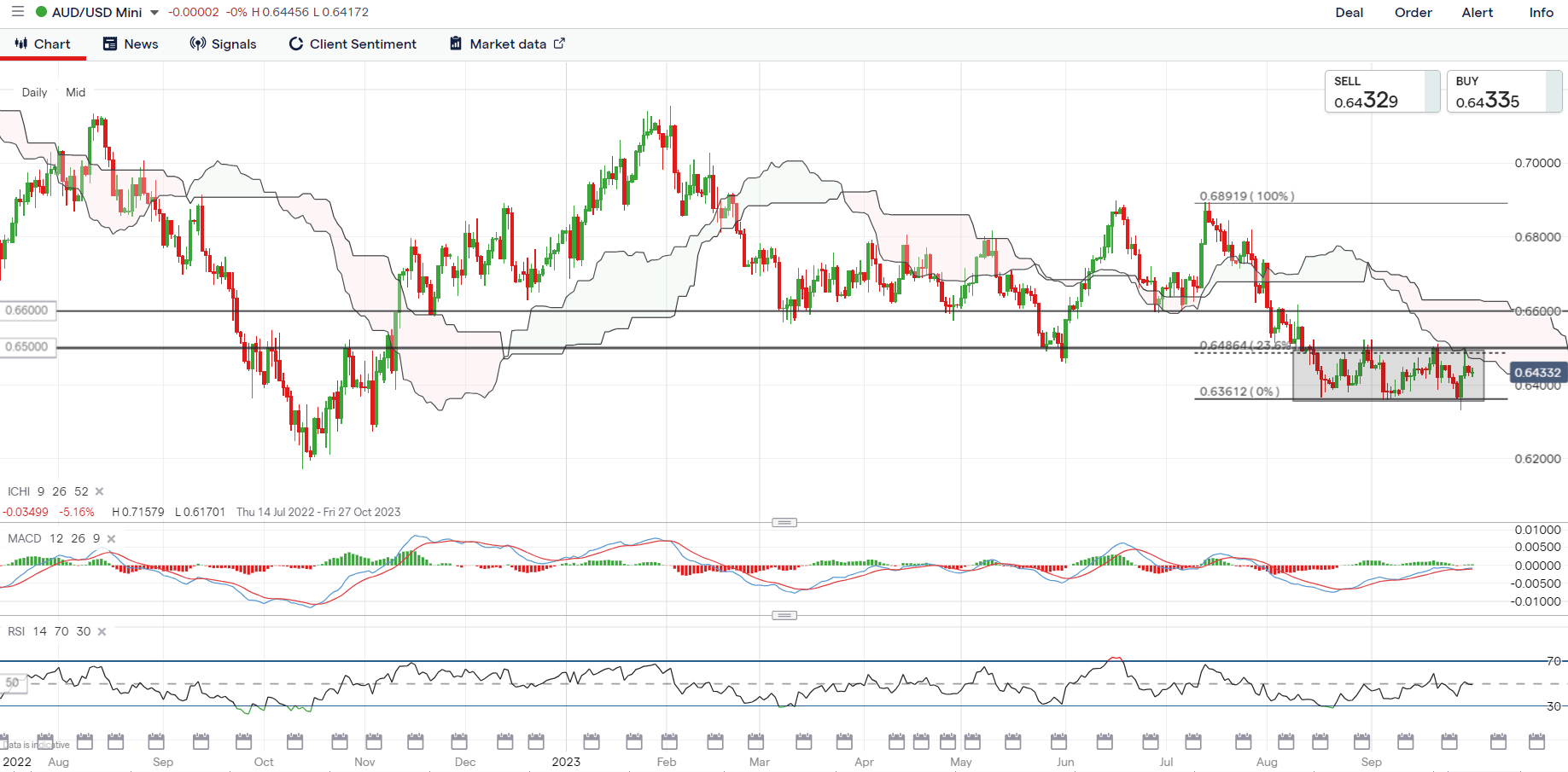The height and width of the screenshot is (772, 1568).
Task: Click the RSI 50 level label
Action: [x=13, y=682]
